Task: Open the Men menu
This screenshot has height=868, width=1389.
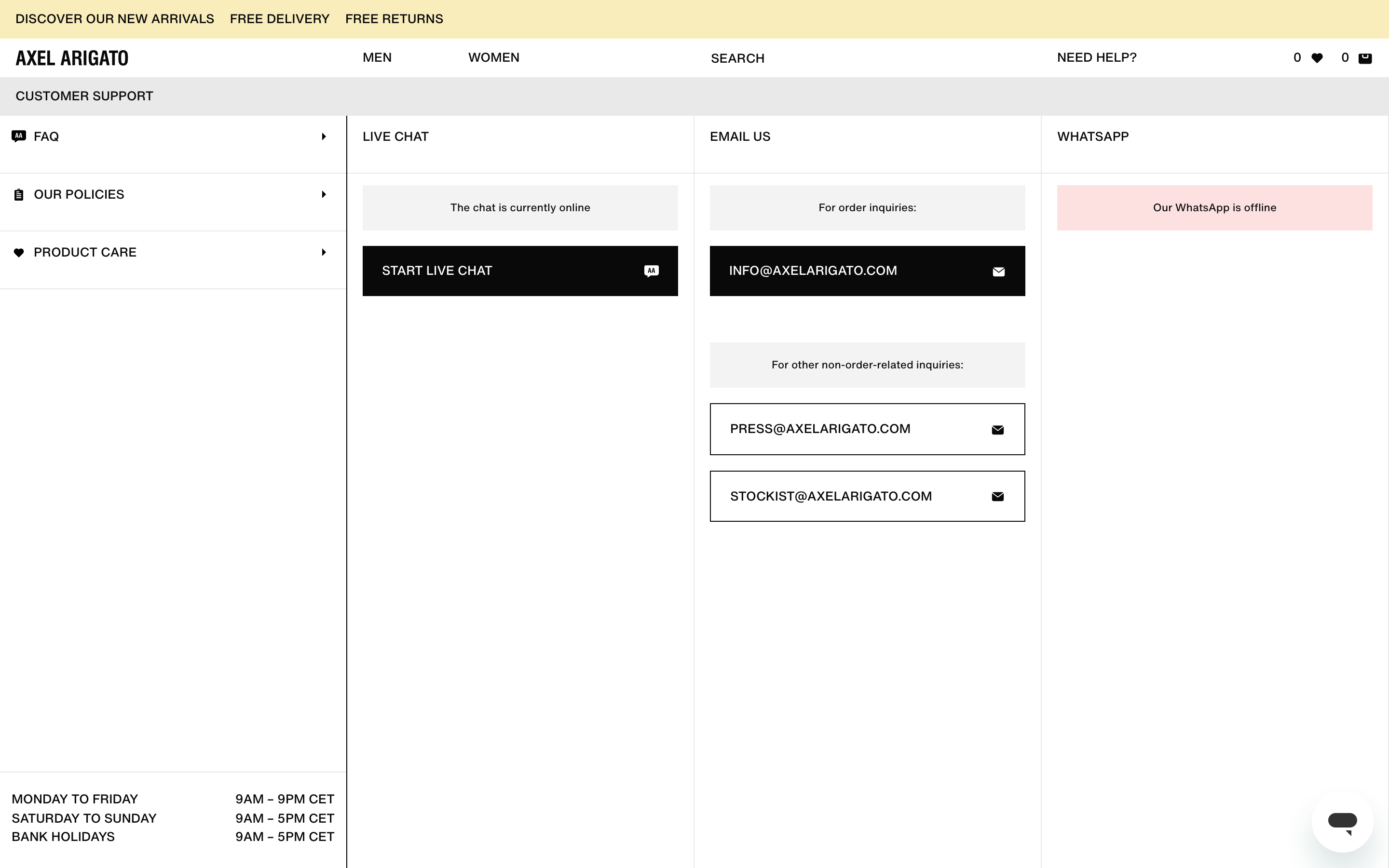Action: click(x=377, y=58)
